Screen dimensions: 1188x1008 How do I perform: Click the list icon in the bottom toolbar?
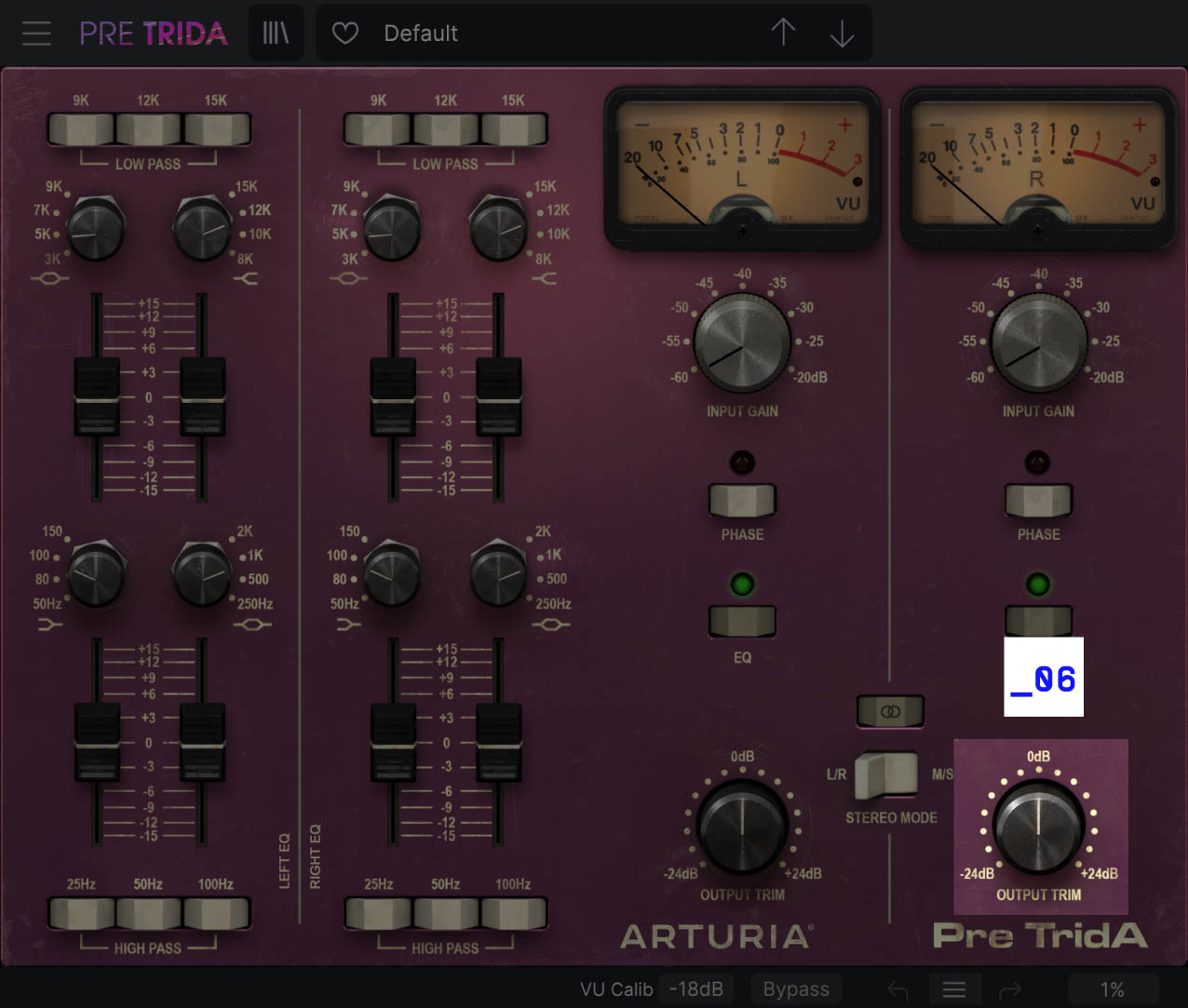point(954,988)
